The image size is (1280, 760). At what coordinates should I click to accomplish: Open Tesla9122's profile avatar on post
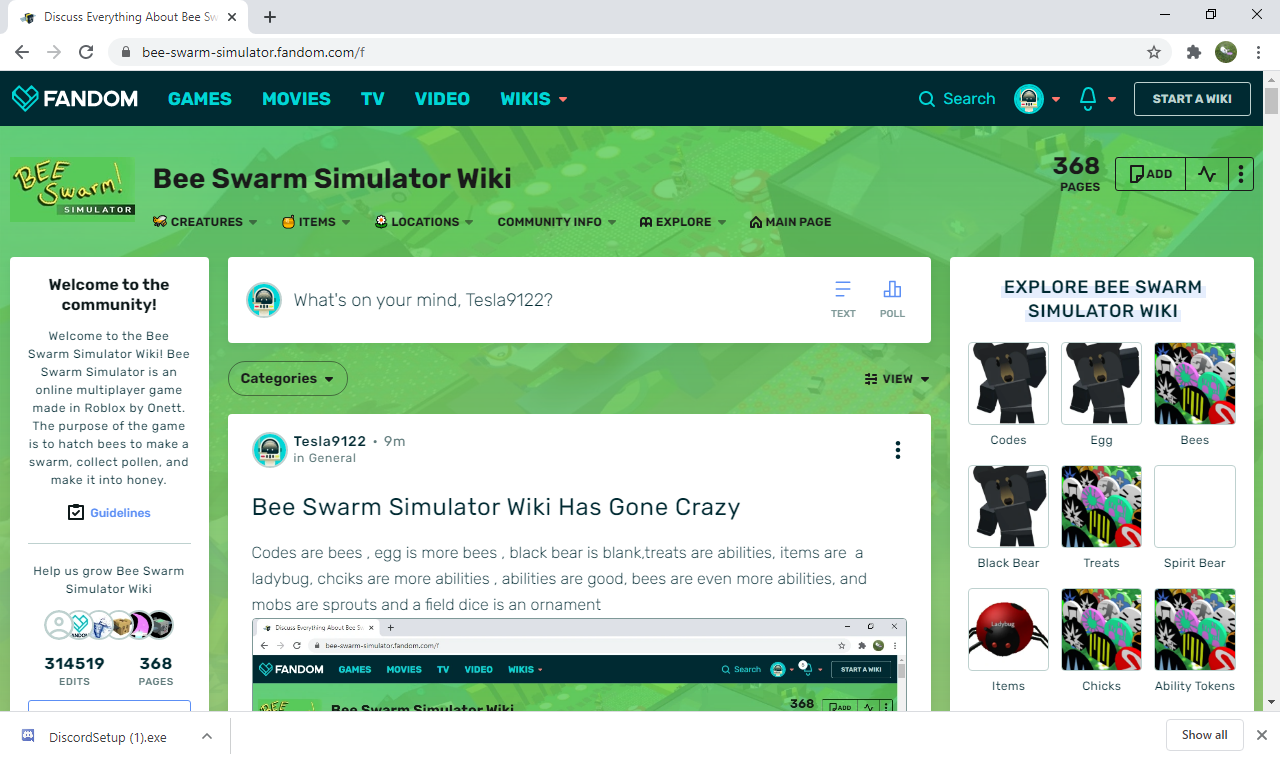[x=270, y=450]
